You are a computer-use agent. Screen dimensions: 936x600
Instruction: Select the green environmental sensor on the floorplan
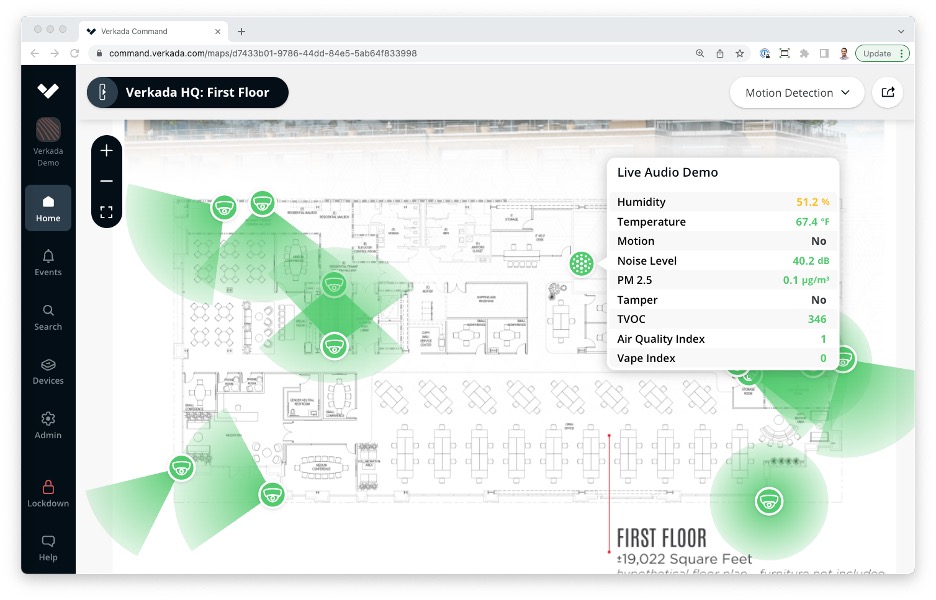(x=581, y=262)
